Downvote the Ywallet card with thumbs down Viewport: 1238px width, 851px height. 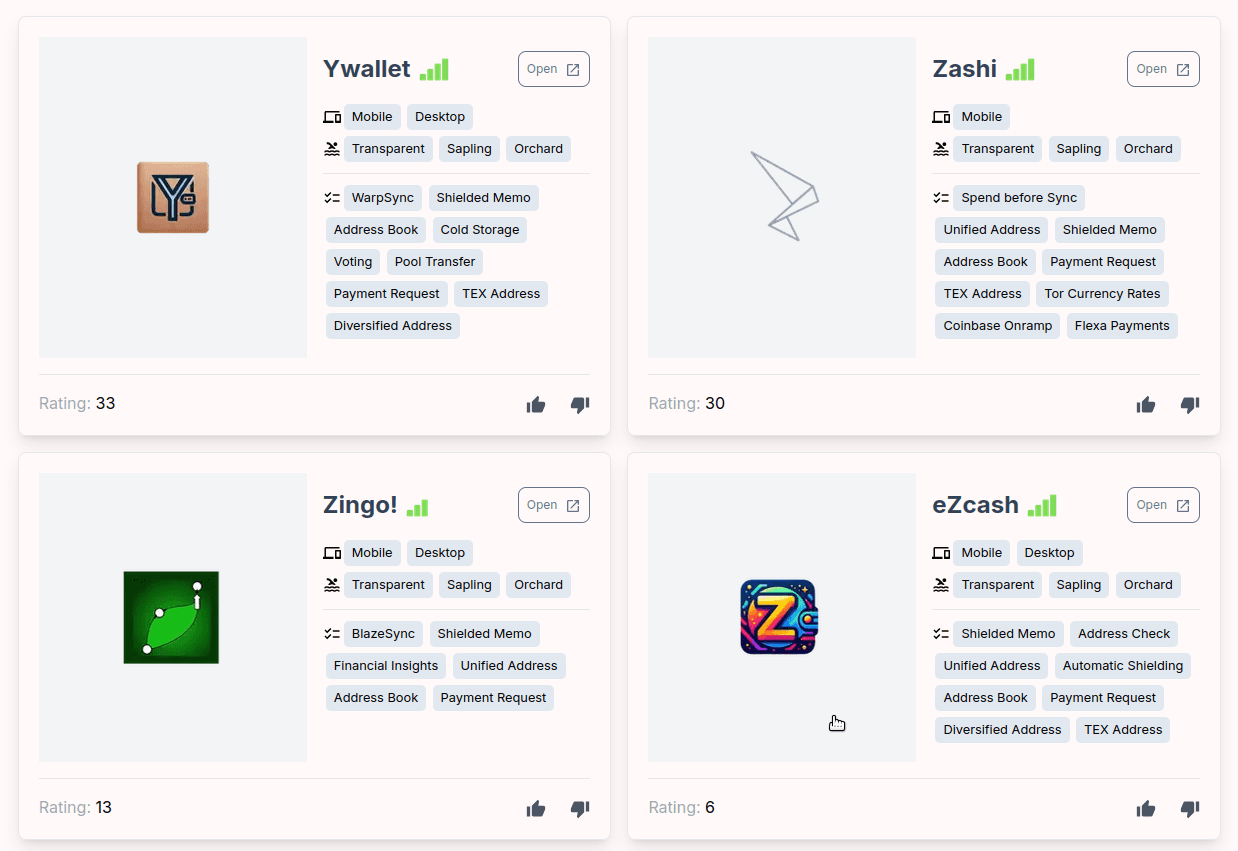point(580,405)
